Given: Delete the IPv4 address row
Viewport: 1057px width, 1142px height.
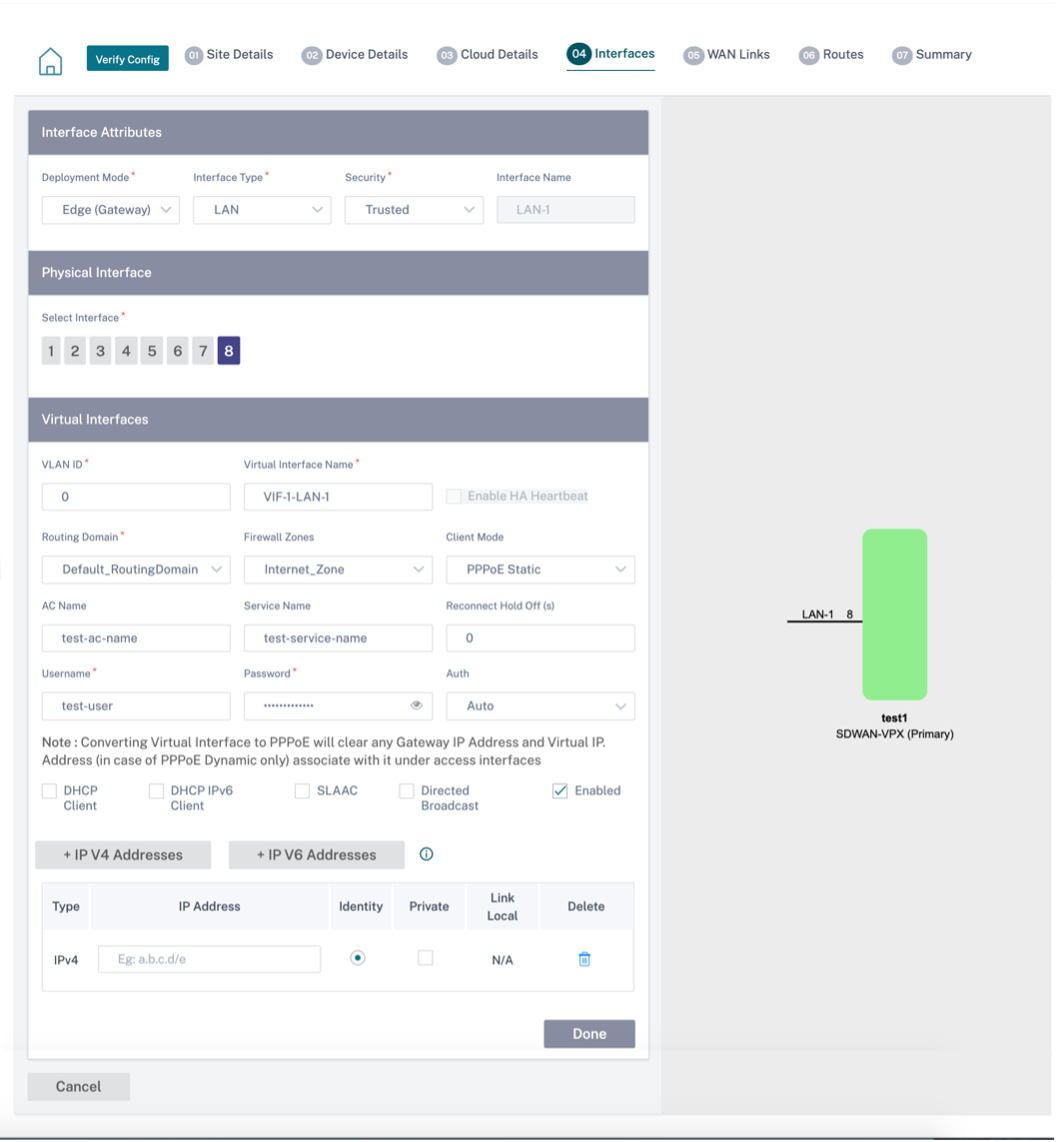Looking at the screenshot, I should click(x=584, y=959).
